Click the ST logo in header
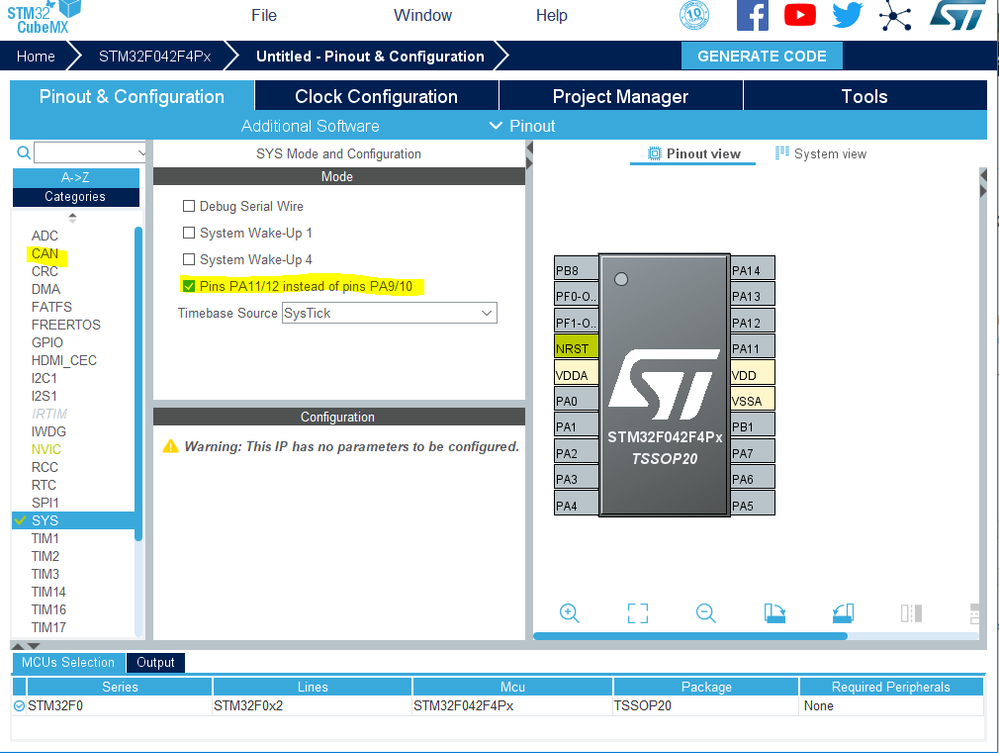The width and height of the screenshot is (999, 753). pos(958,16)
